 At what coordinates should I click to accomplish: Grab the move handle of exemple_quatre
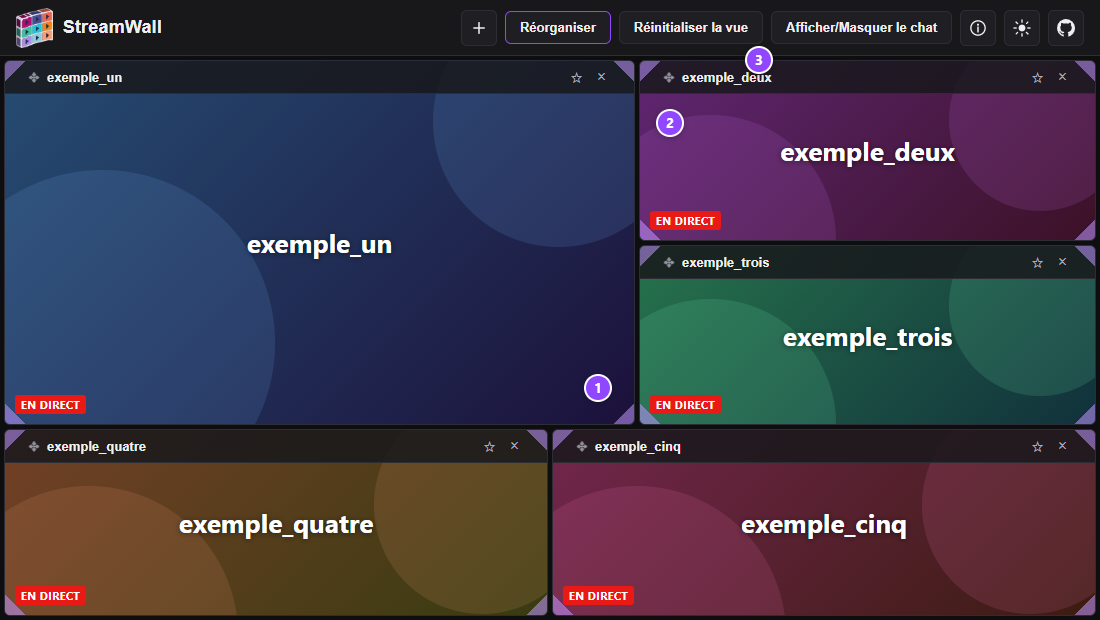click(34, 447)
